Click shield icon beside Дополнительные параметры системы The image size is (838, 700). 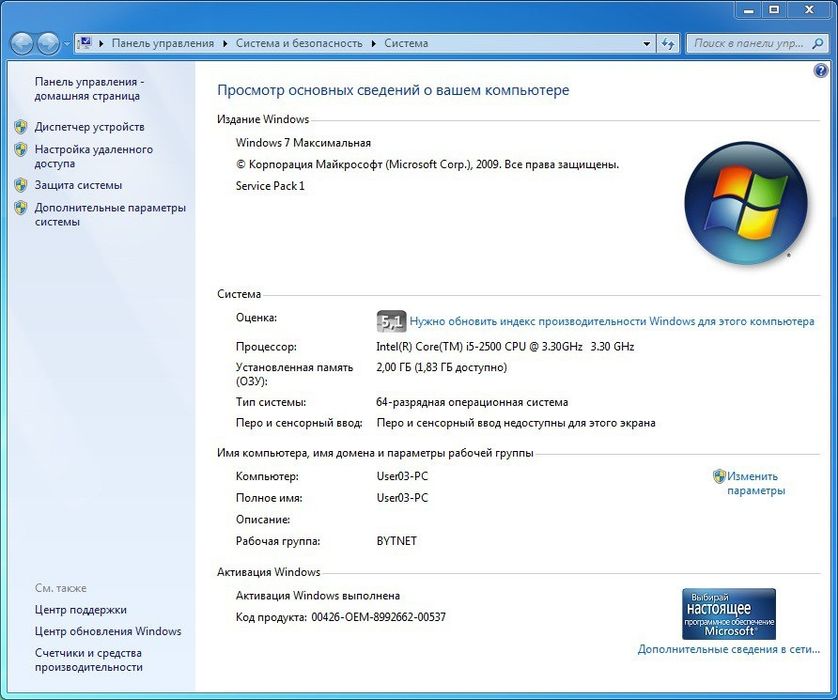pyautogui.click(x=21, y=208)
